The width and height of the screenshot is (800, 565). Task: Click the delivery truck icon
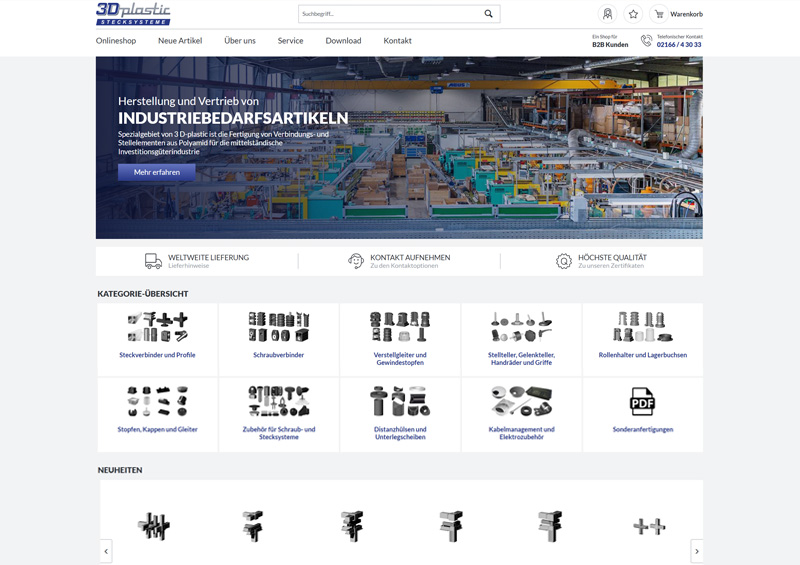pyautogui.click(x=153, y=261)
